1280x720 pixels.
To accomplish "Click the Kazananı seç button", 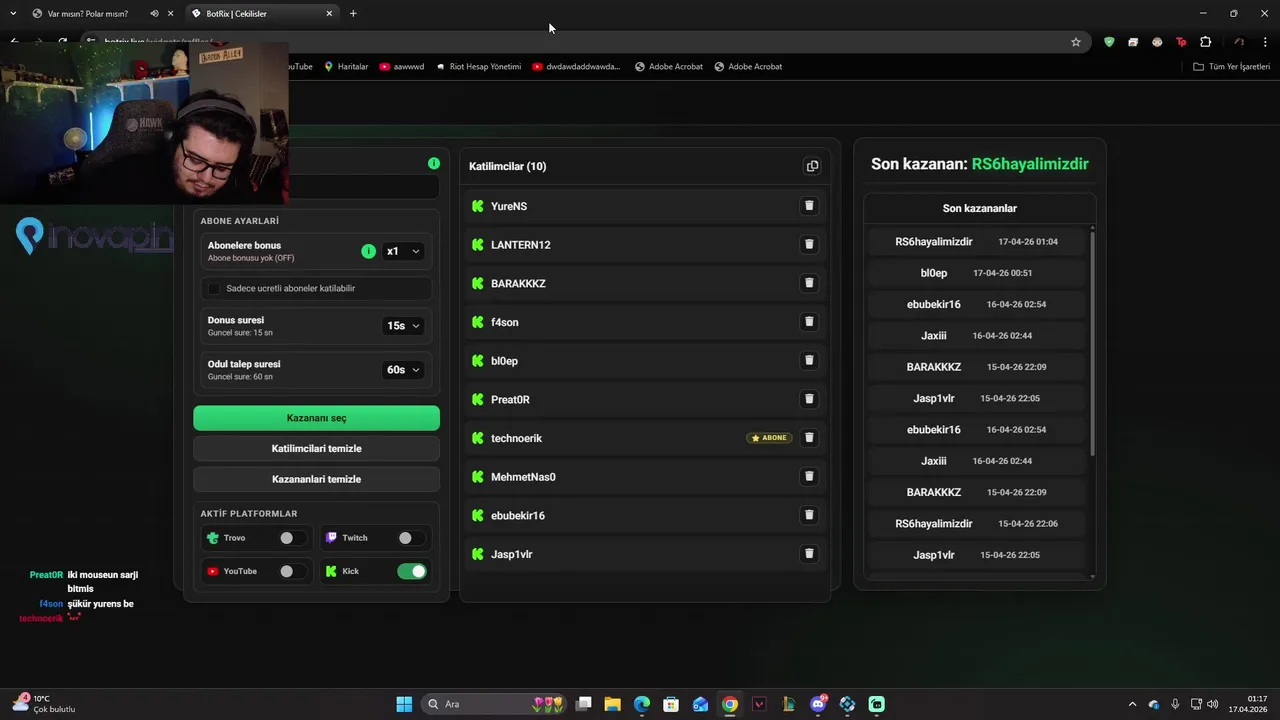I will (316, 418).
